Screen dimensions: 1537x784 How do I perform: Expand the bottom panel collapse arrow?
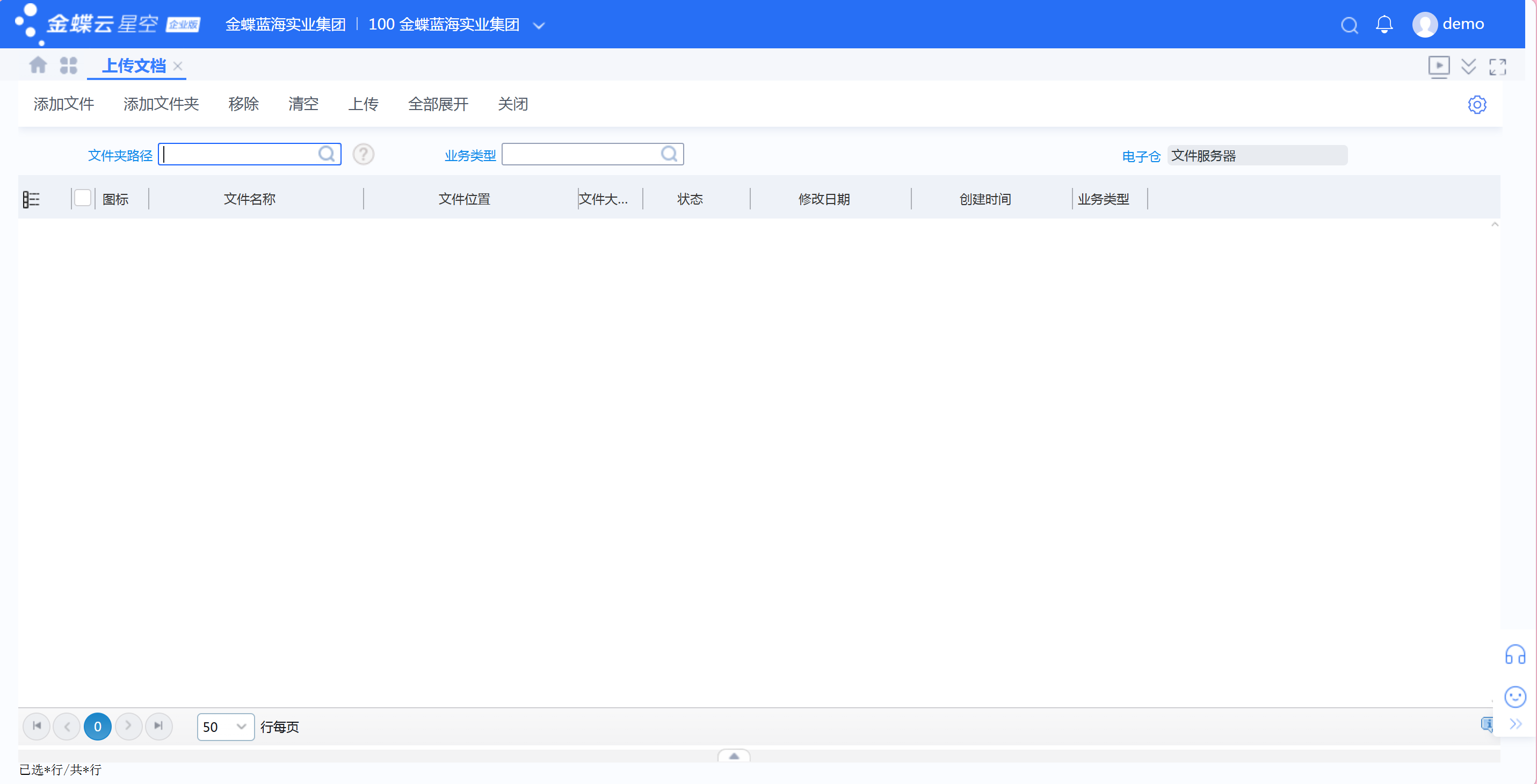pos(734,756)
